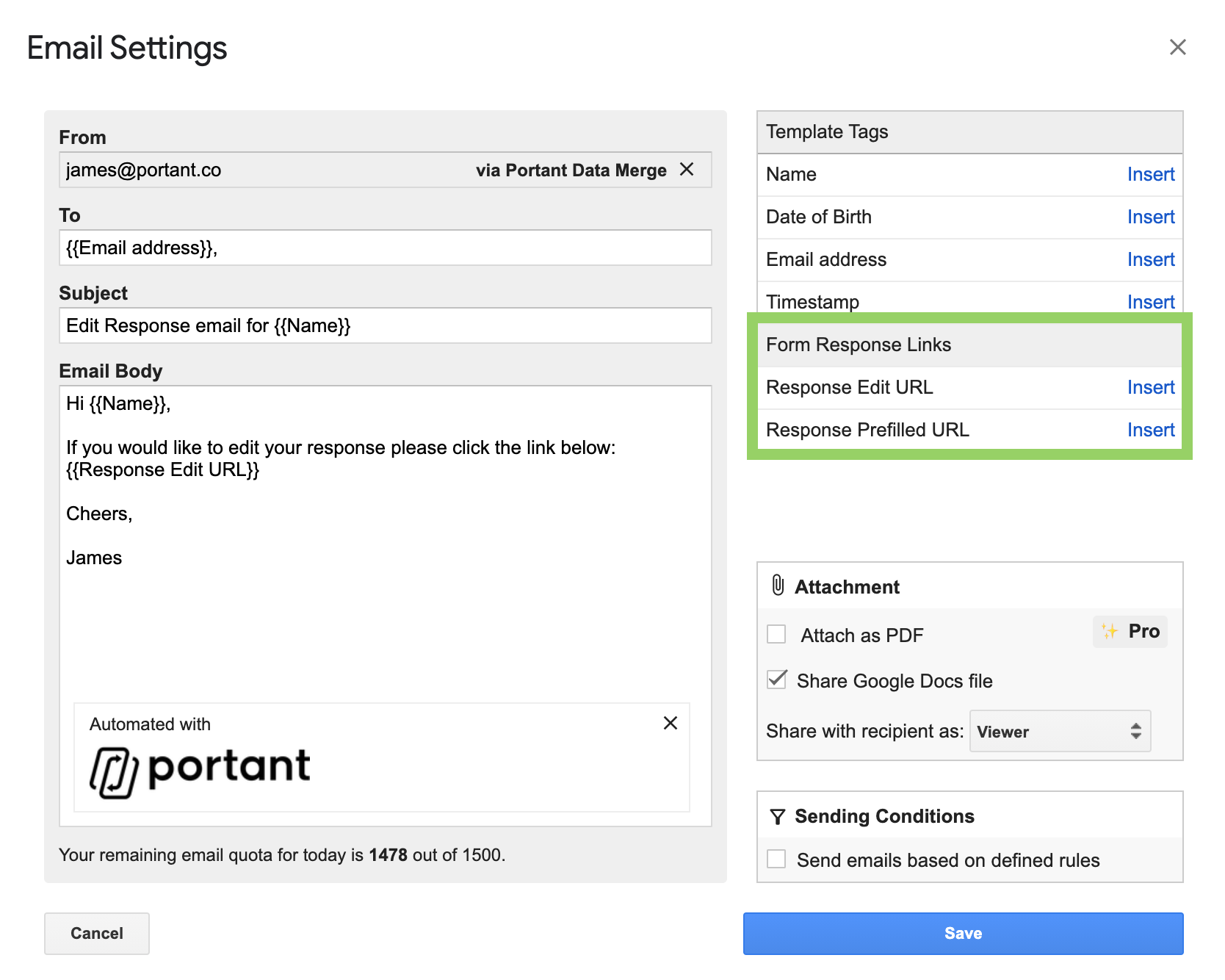The width and height of the screenshot is (1225, 980).
Task: Open the Share with recipient as dropdown
Action: tap(1059, 731)
